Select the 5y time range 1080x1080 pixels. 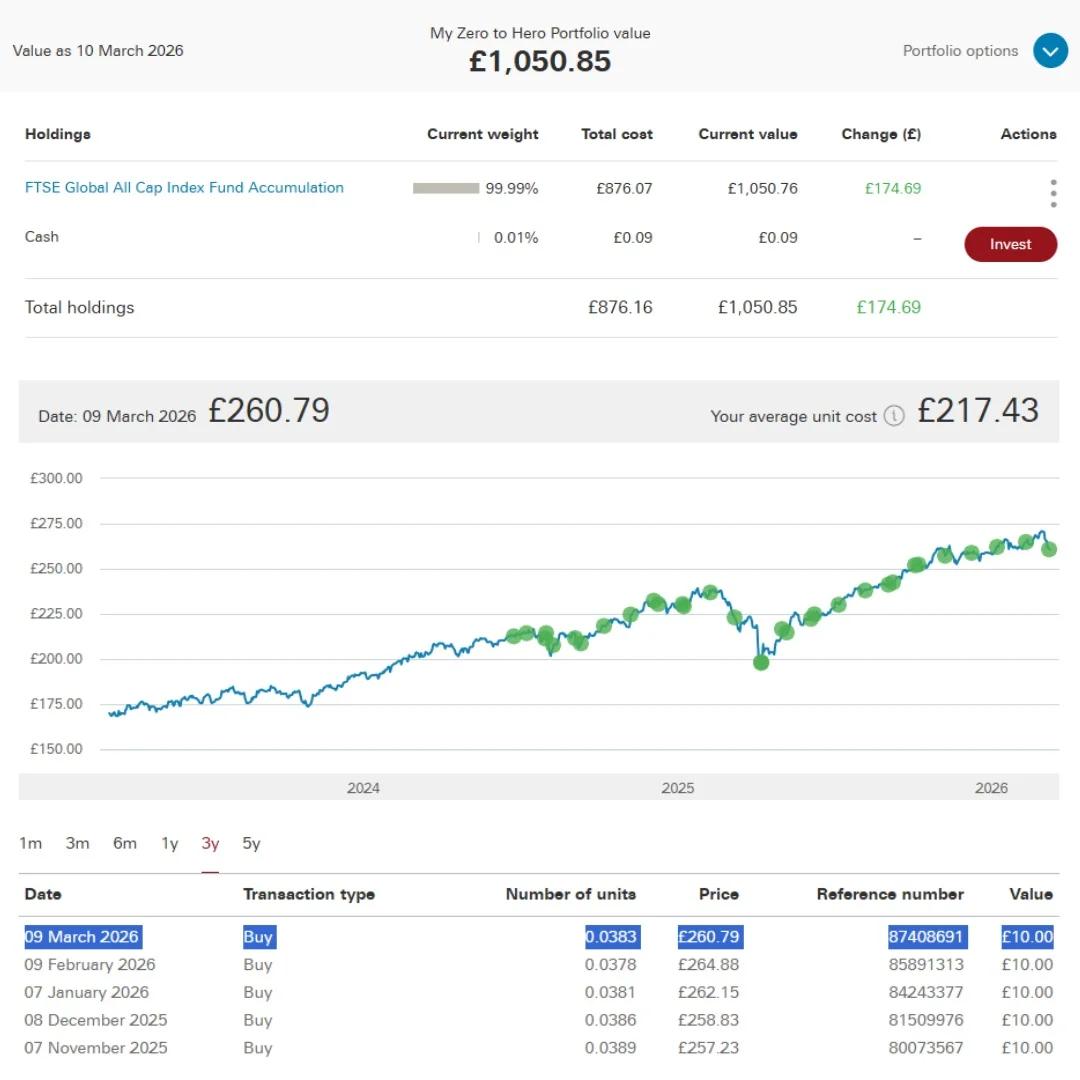pos(251,843)
